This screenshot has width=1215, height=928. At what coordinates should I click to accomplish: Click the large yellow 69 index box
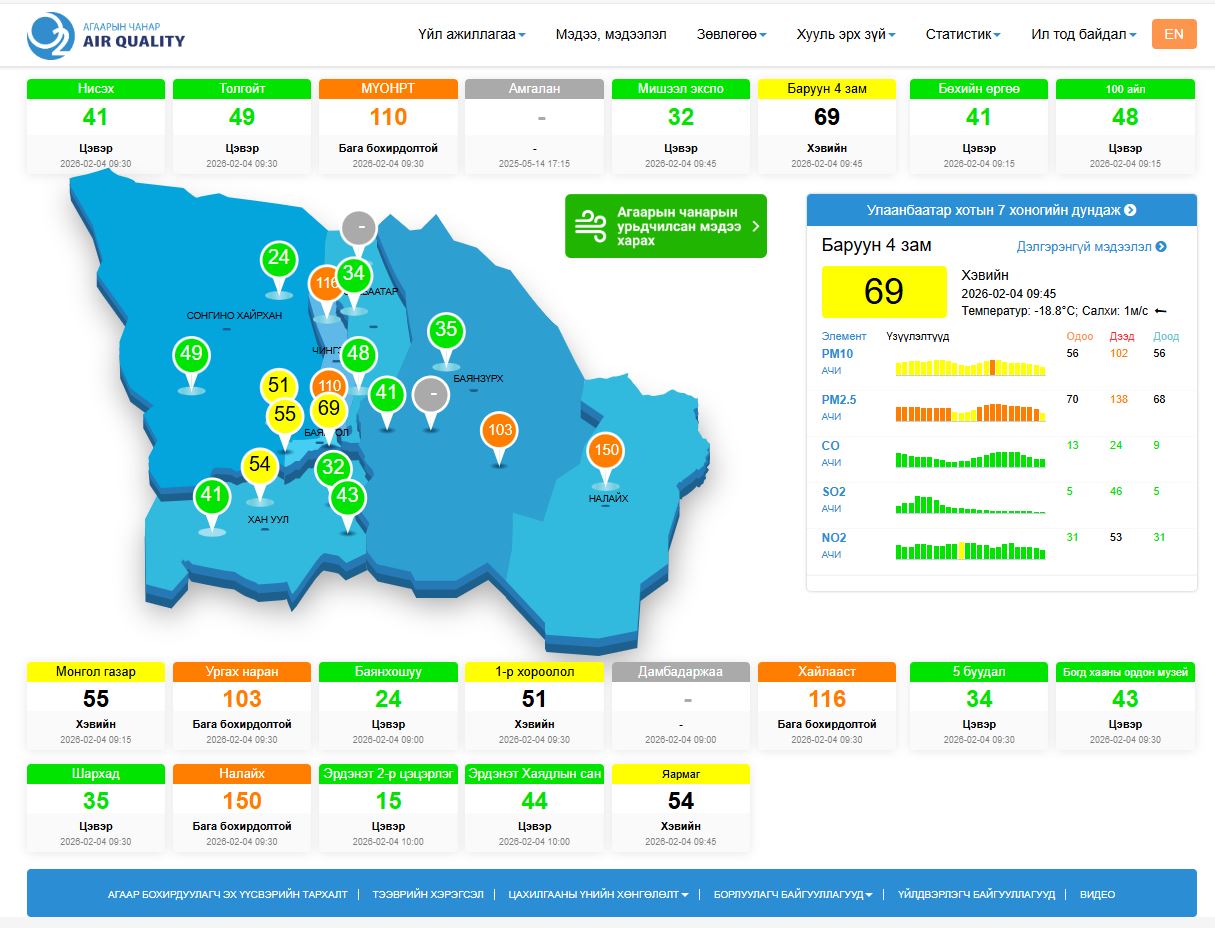[x=883, y=291]
